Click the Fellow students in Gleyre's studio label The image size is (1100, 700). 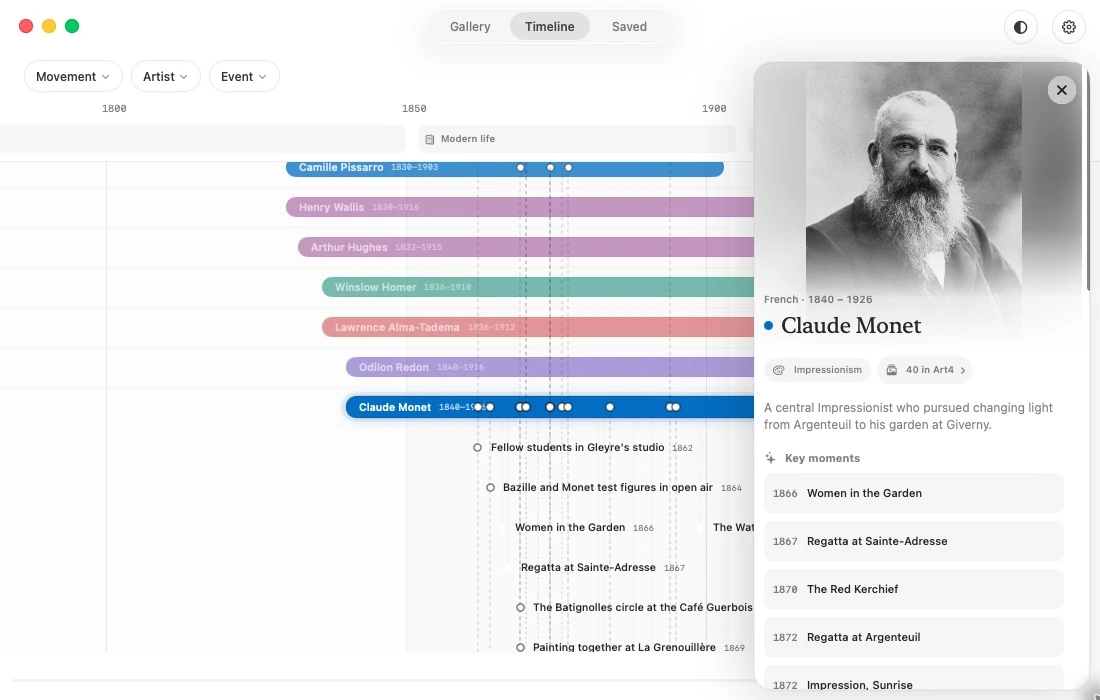577,447
